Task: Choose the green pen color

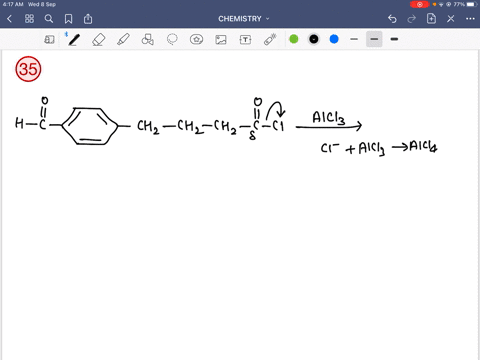Action: click(x=294, y=39)
